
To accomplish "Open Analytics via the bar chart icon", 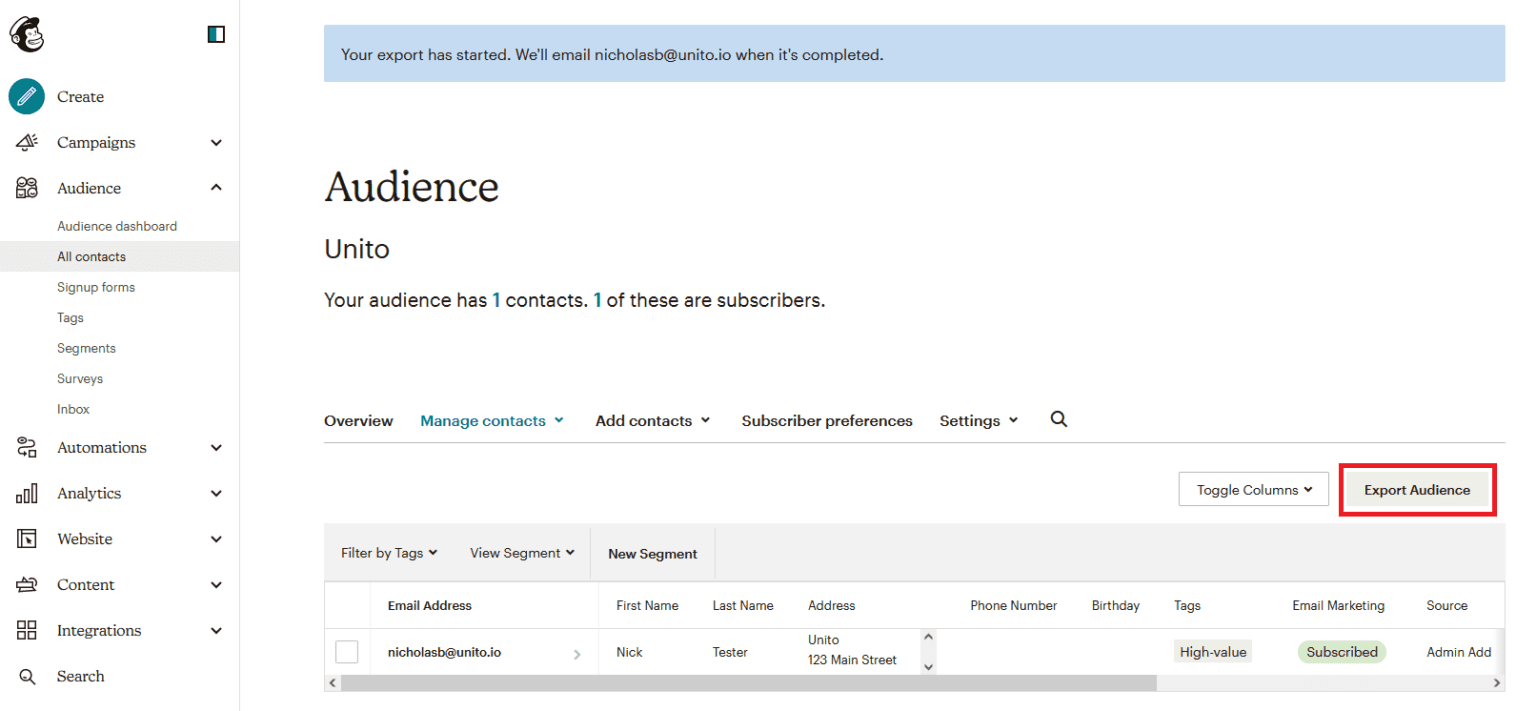I will [26, 493].
